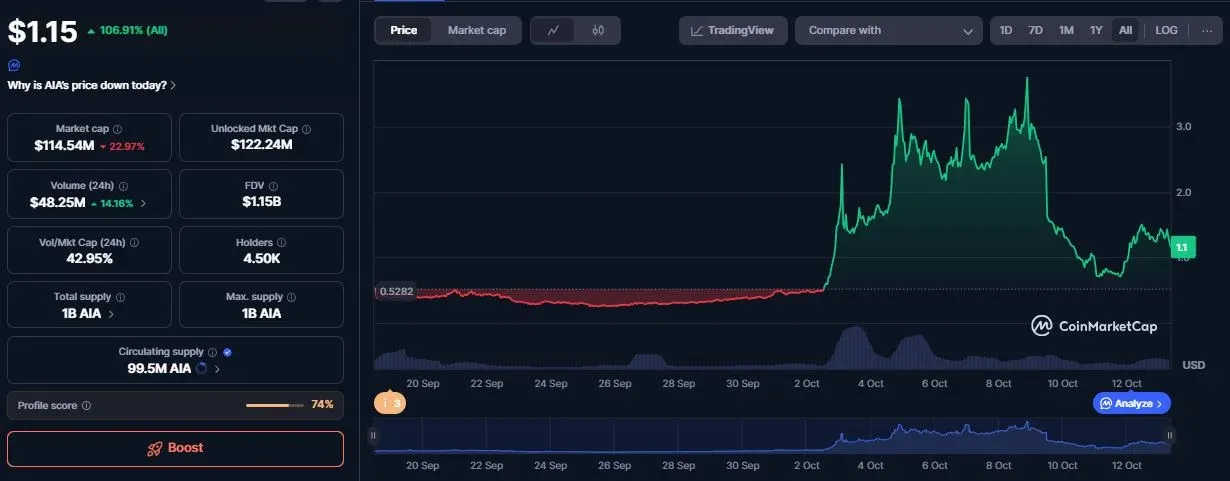Open Why is AIA's price down today link
Image resolution: width=1230 pixels, height=481 pixels.
(92, 85)
